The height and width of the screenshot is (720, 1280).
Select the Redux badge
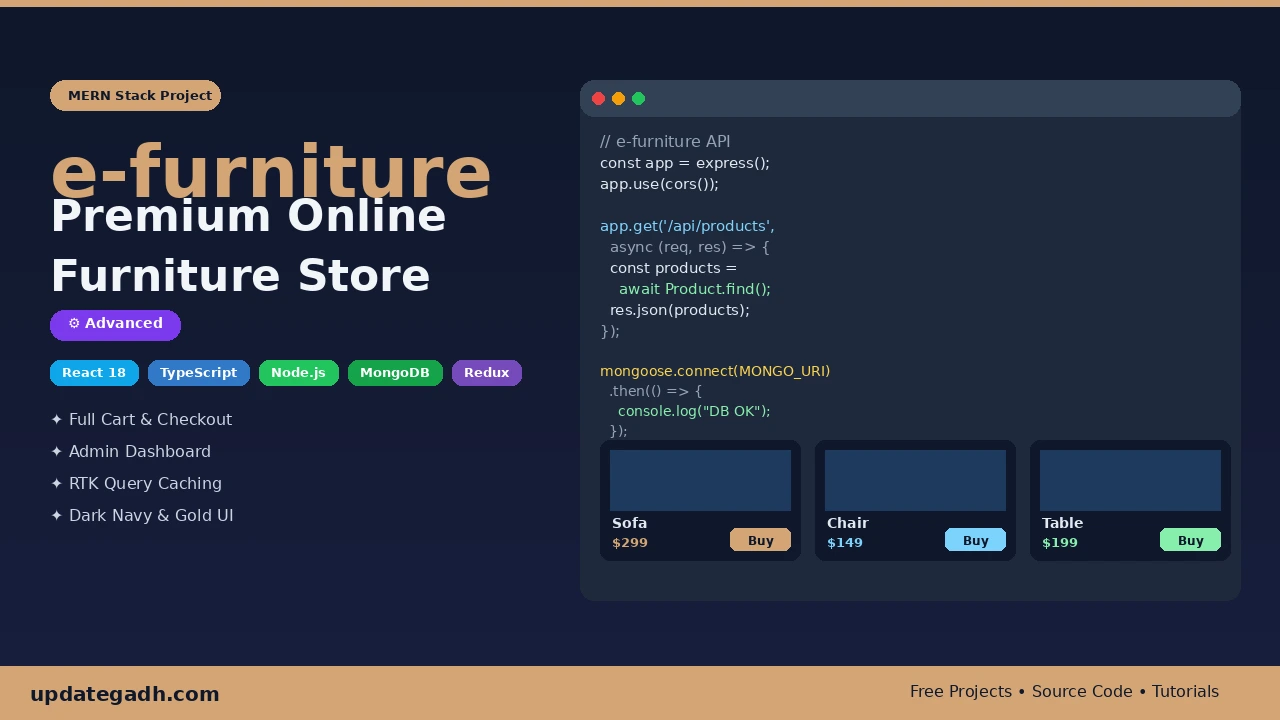pyautogui.click(x=486, y=372)
